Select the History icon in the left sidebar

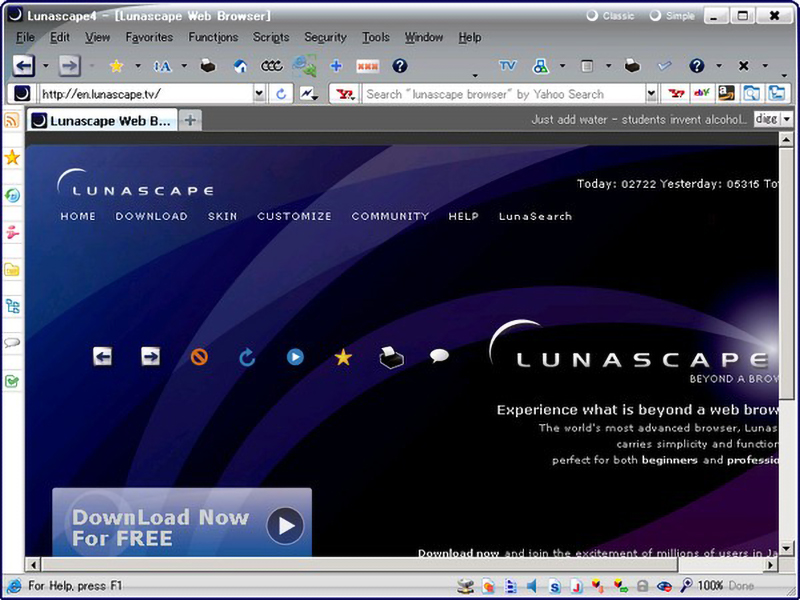[12, 196]
